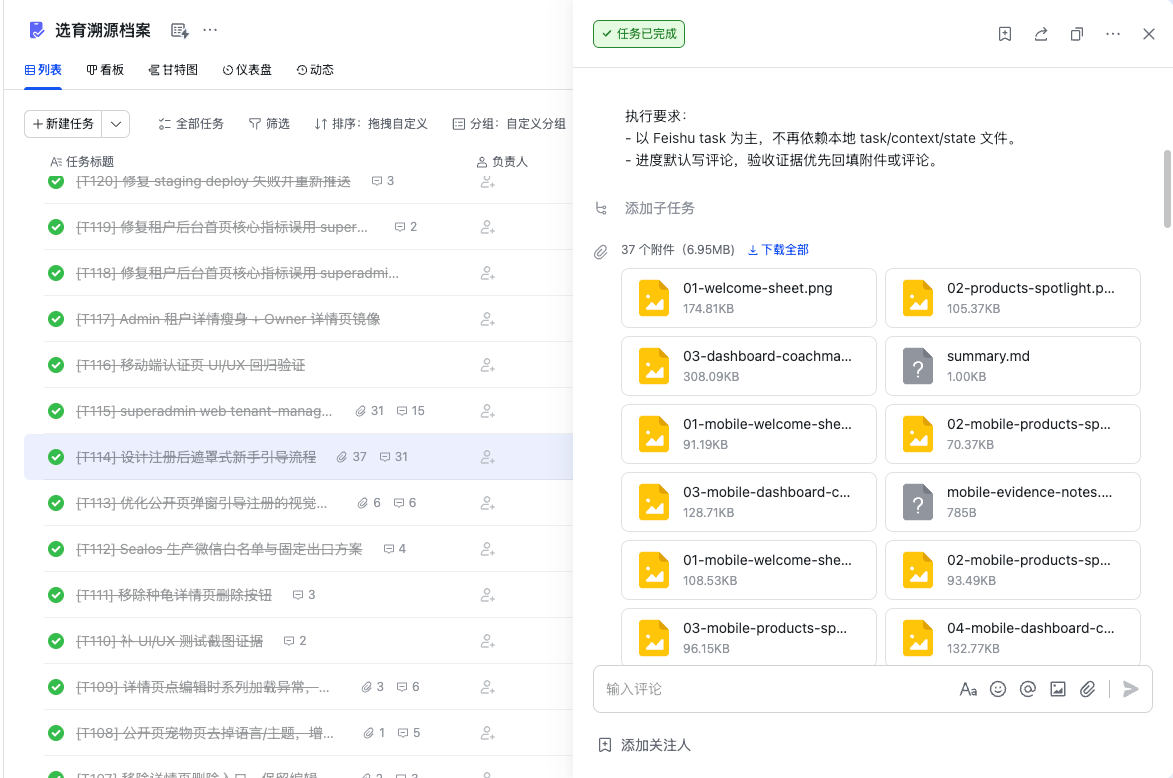Uncheck completed status of task T112
Viewport: 1173px width, 778px height.
point(56,549)
